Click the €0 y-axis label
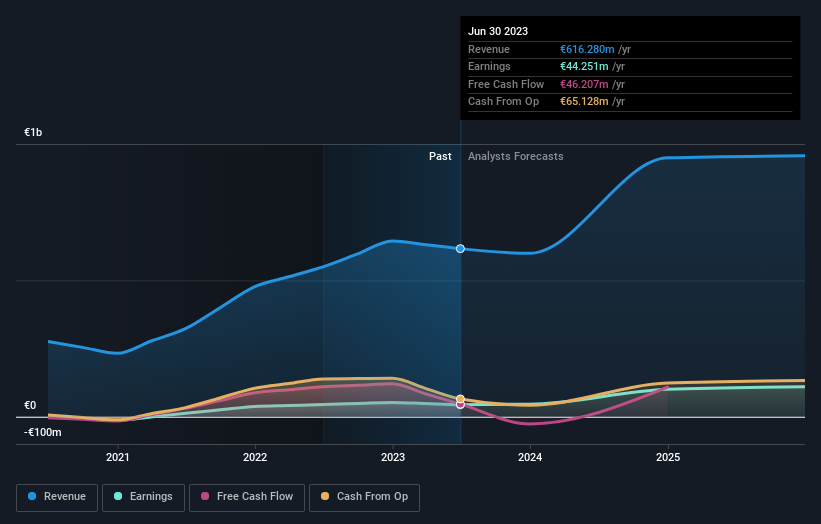The height and width of the screenshot is (524, 821). tap(30, 405)
